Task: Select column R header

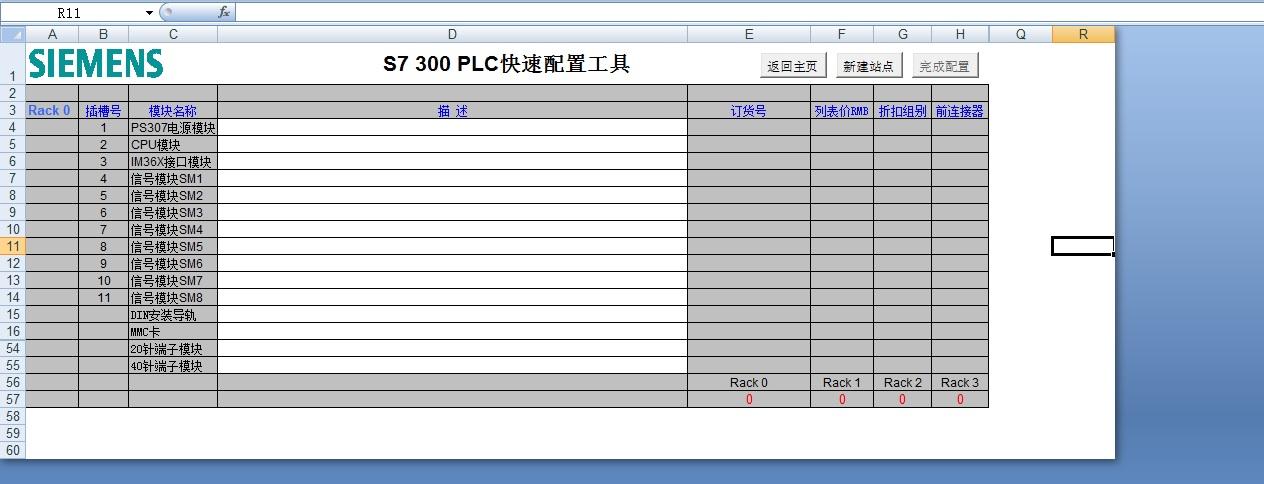Action: (1083, 34)
